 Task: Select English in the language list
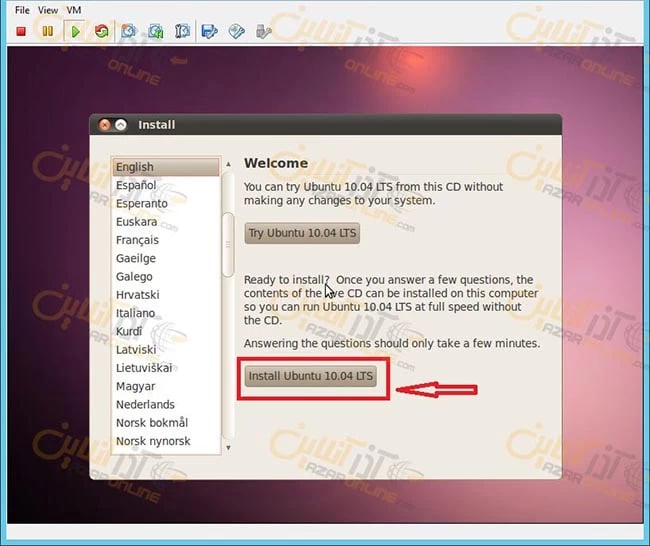coord(166,167)
